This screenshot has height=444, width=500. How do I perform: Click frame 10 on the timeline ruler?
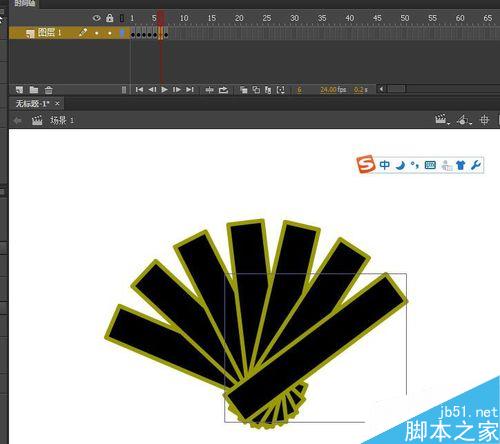tap(183, 18)
